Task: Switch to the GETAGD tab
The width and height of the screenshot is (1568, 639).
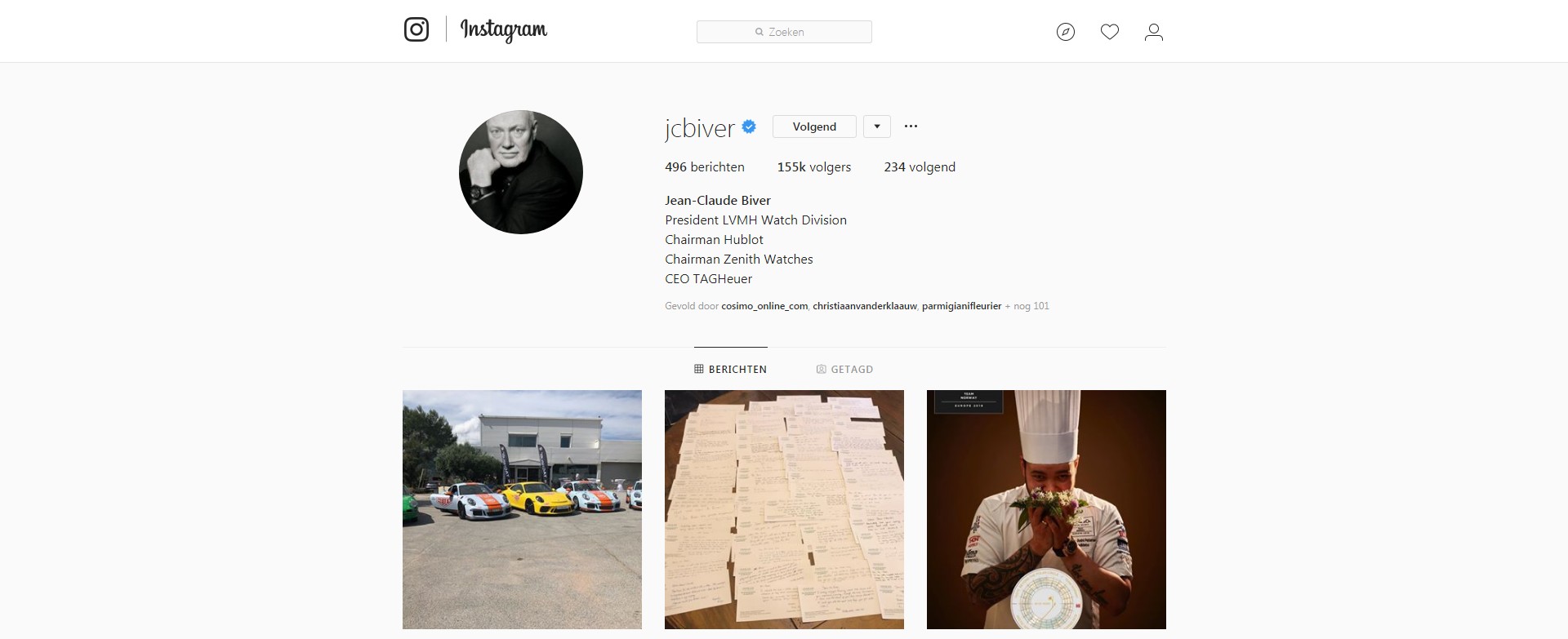Action: pyautogui.click(x=844, y=369)
